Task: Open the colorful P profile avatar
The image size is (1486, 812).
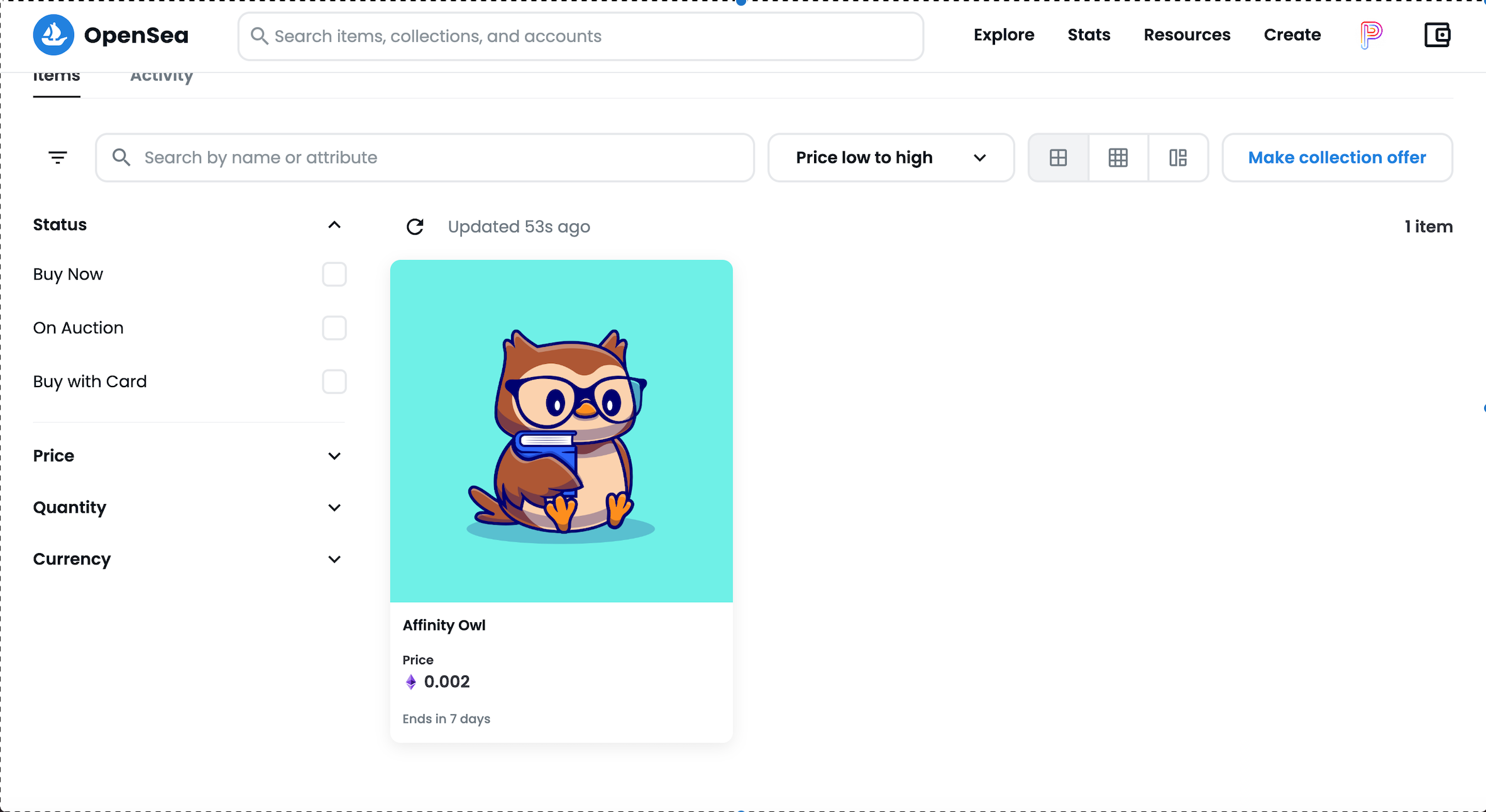Action: pyautogui.click(x=1371, y=34)
